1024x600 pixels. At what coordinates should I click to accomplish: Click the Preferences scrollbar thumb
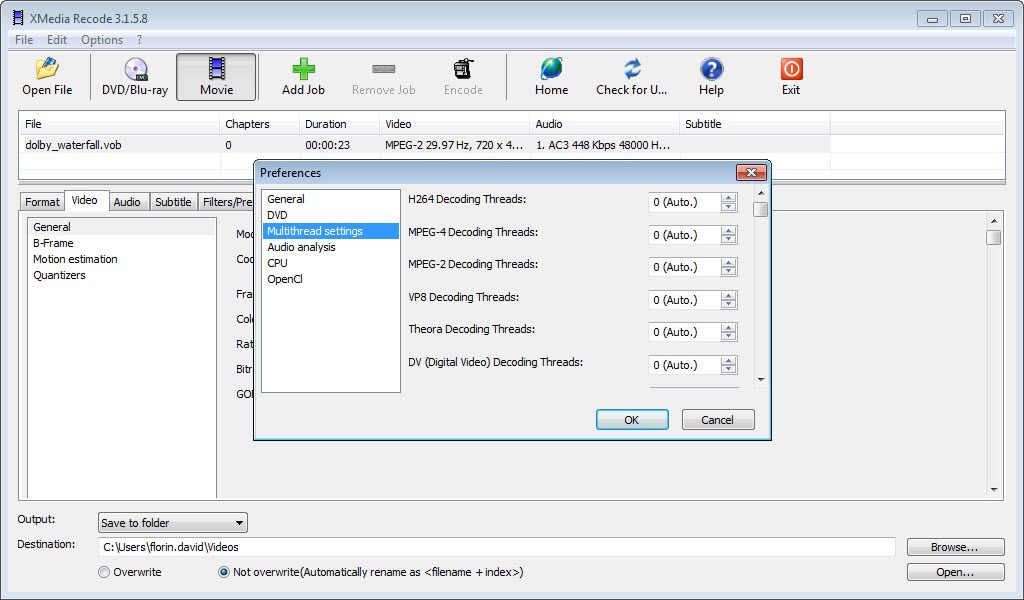coord(760,209)
